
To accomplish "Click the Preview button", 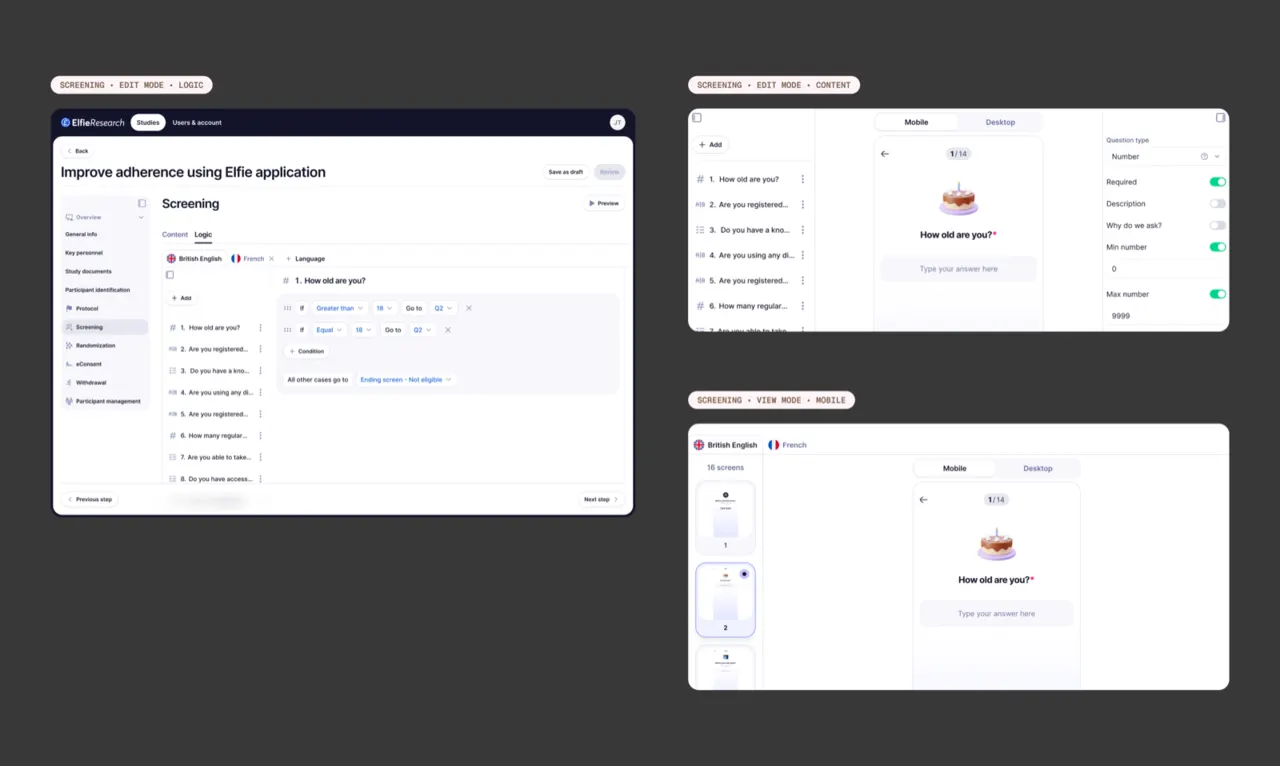I will 603,203.
